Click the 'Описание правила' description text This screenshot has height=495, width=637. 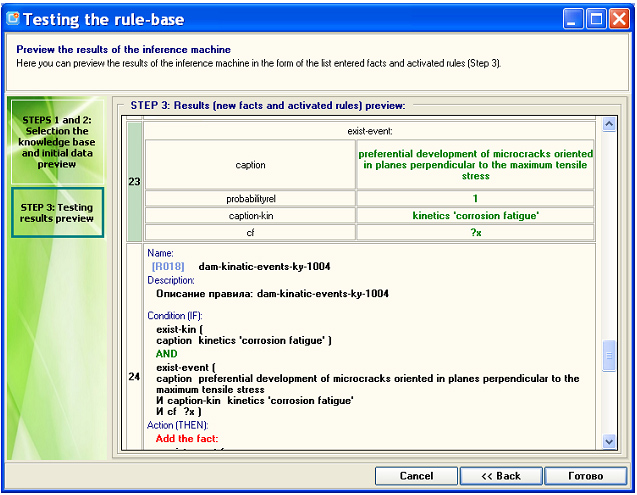[272, 294]
